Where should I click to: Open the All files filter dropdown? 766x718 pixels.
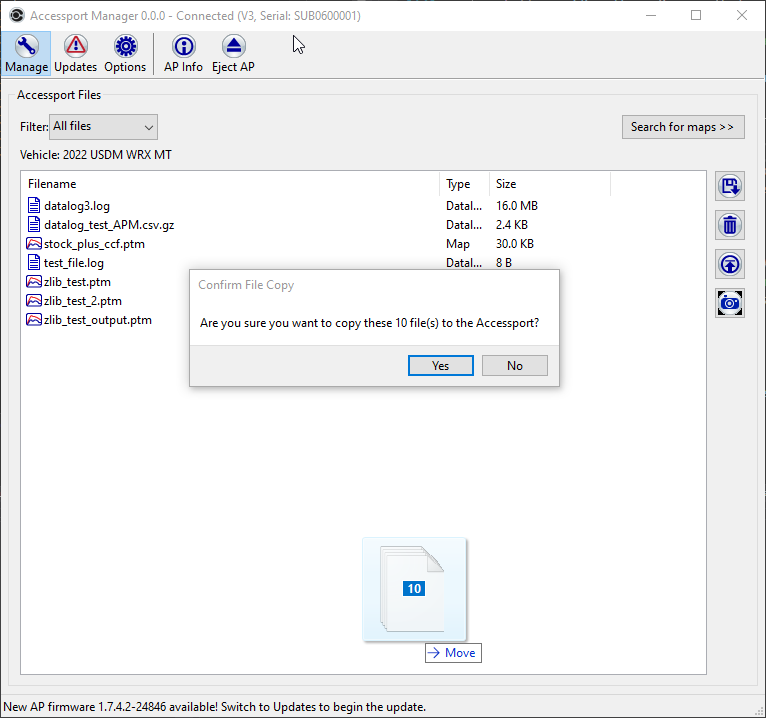click(103, 127)
